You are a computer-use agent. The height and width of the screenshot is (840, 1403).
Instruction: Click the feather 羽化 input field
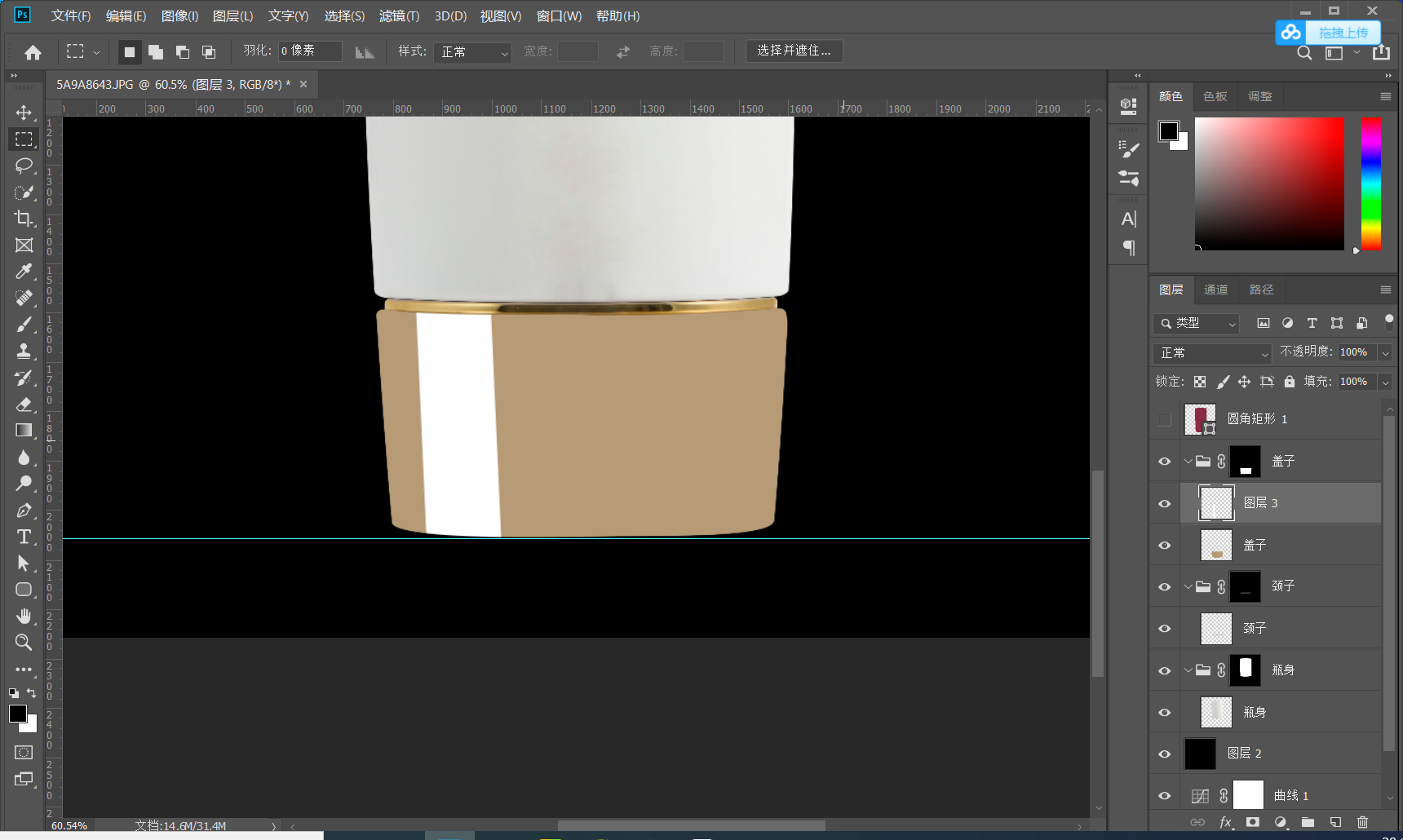tap(310, 51)
